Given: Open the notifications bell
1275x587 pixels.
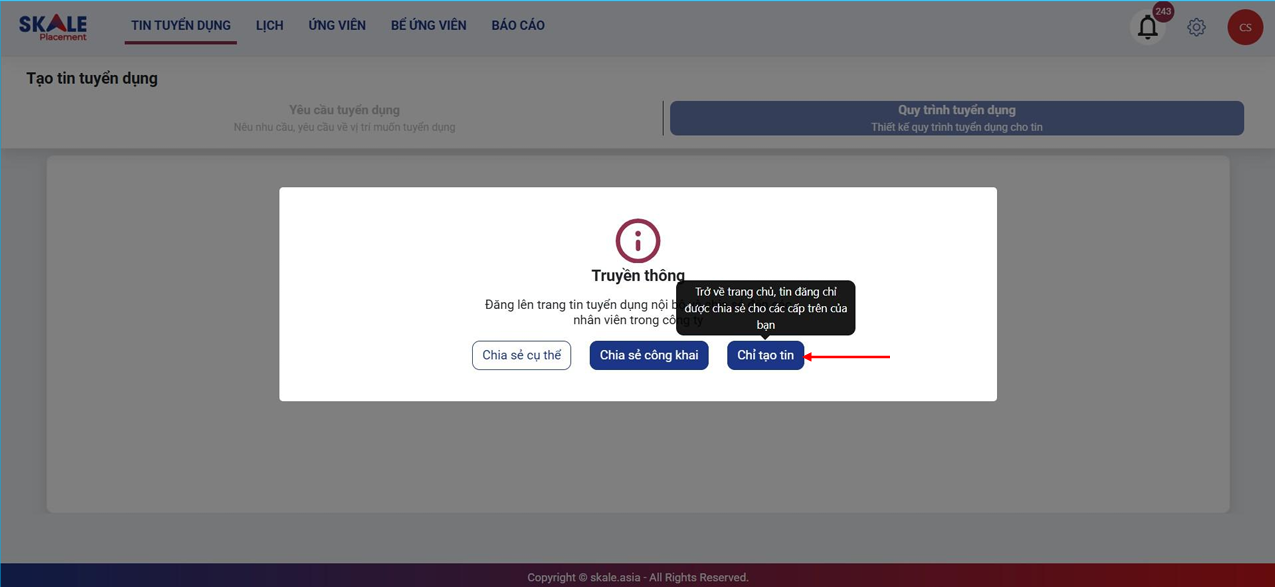Looking at the screenshot, I should point(1147,28).
